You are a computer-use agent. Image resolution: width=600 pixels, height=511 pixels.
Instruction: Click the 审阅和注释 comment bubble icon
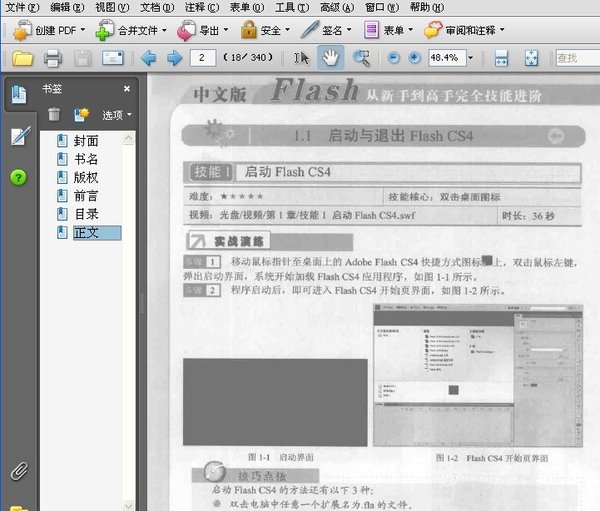433,30
